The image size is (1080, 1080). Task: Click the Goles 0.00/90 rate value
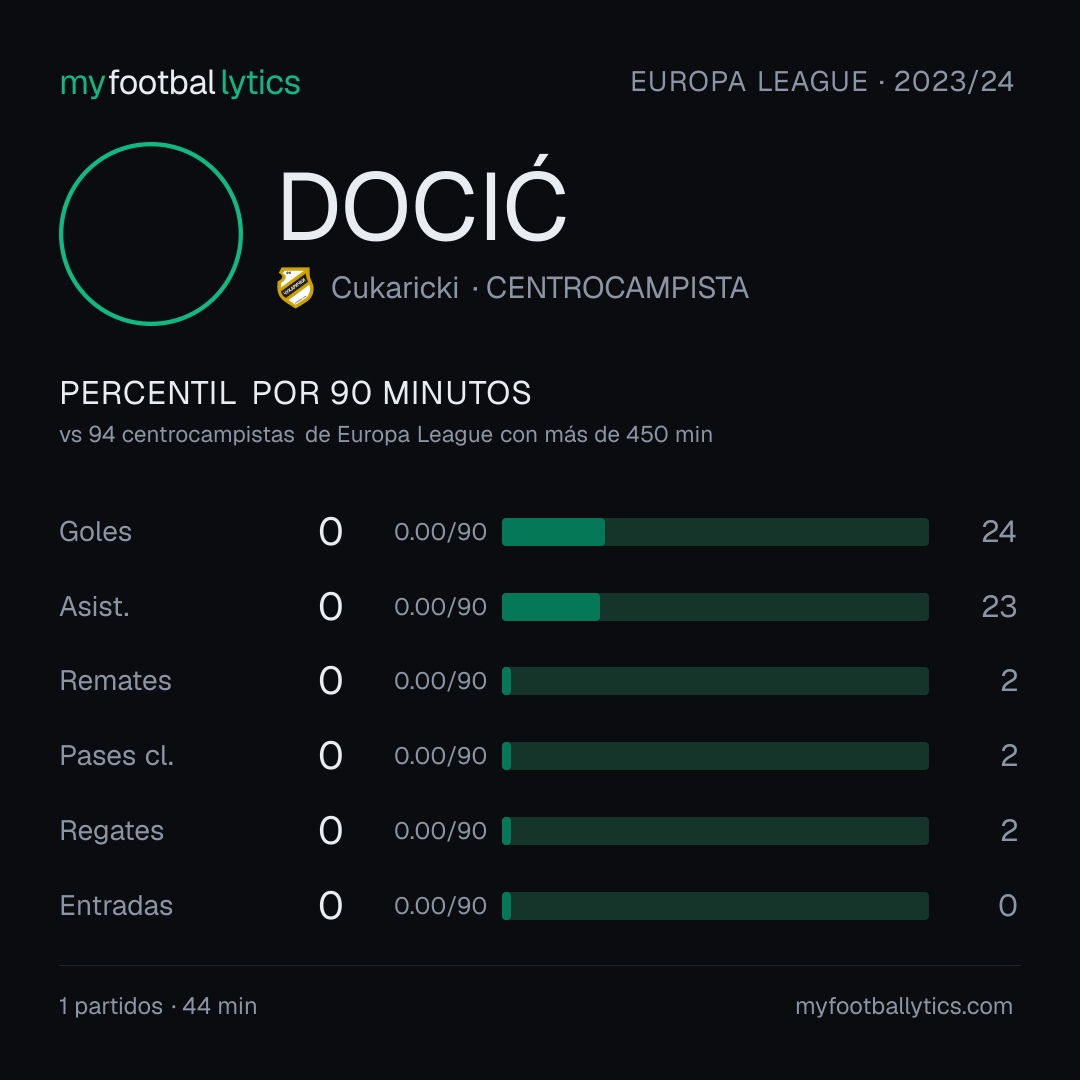click(440, 532)
